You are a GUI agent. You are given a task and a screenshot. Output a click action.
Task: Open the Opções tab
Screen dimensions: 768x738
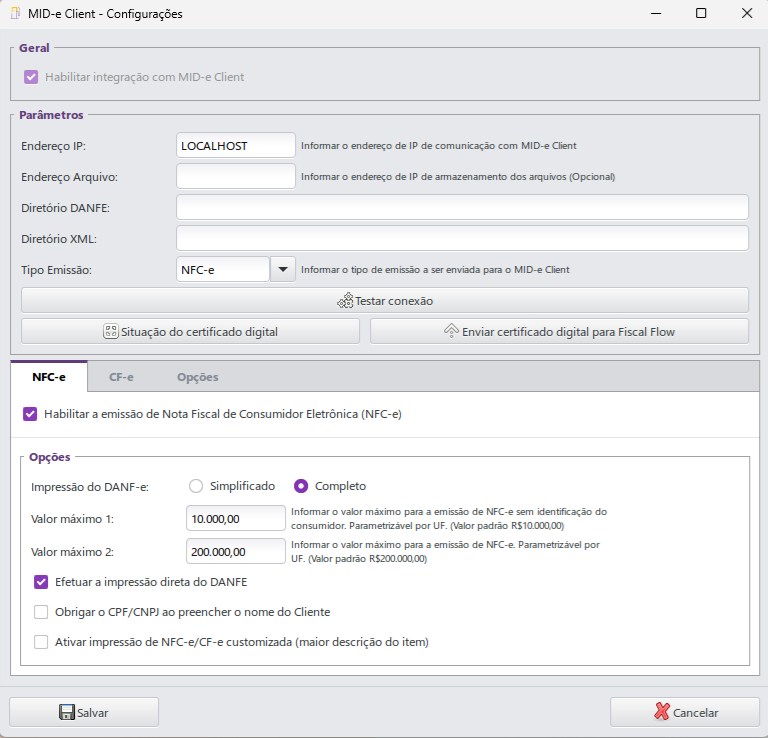(x=197, y=377)
